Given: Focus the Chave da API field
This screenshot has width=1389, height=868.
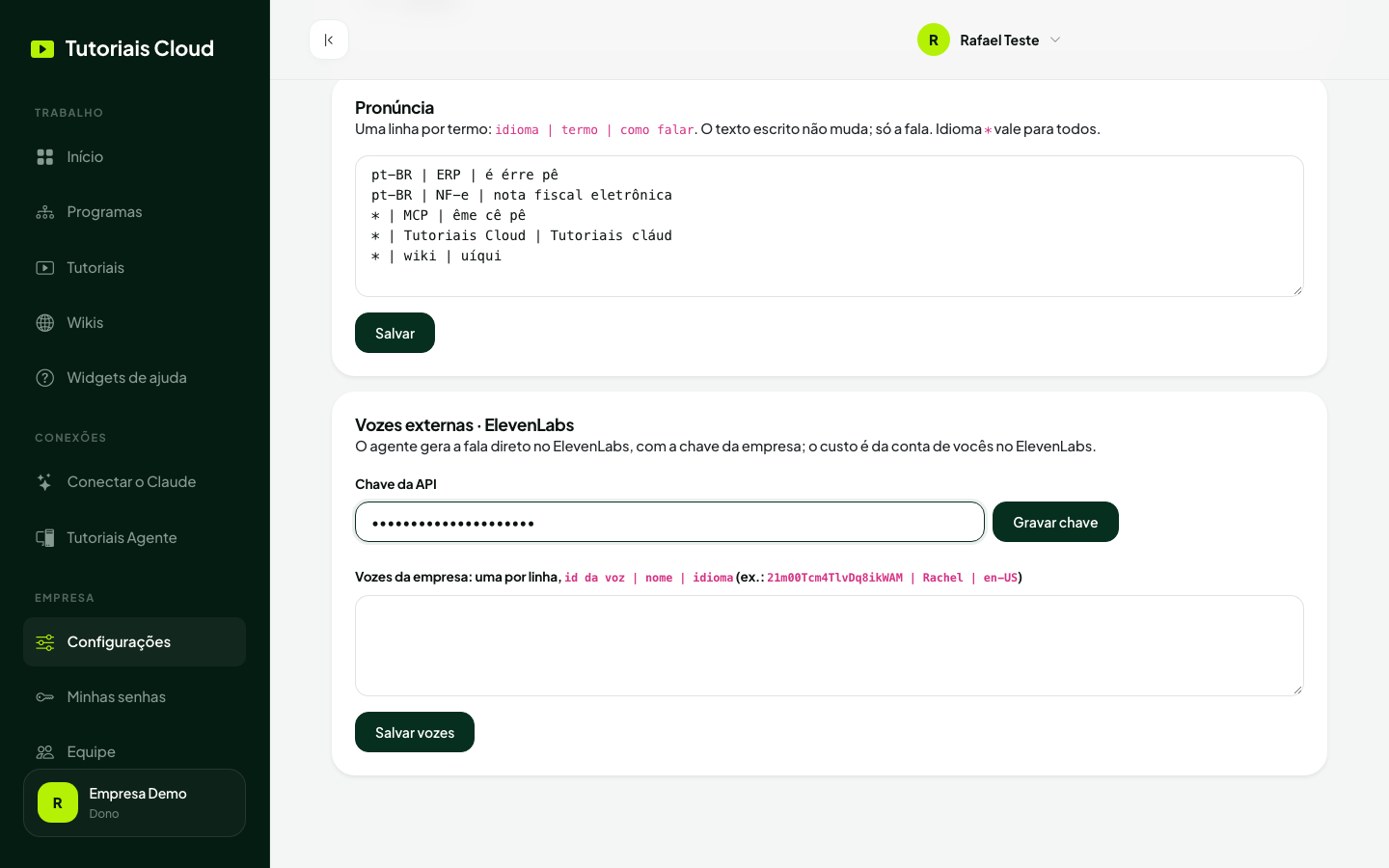Looking at the screenshot, I should click(669, 522).
